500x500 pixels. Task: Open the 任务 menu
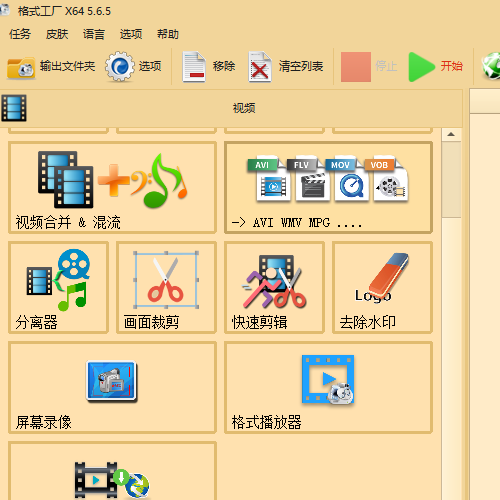(x=20, y=34)
